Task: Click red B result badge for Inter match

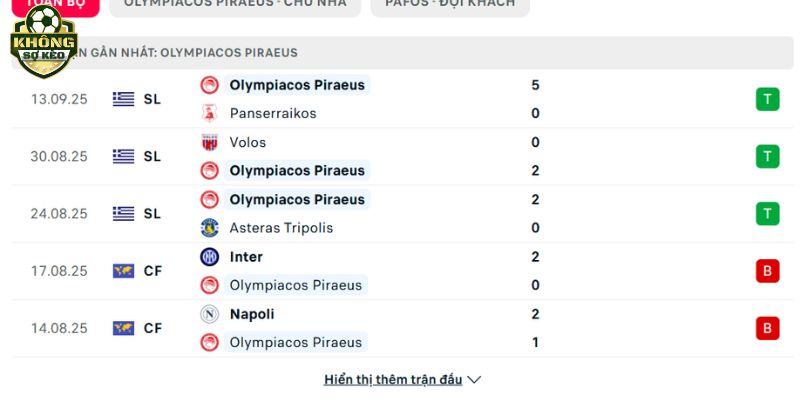Action: tap(767, 271)
